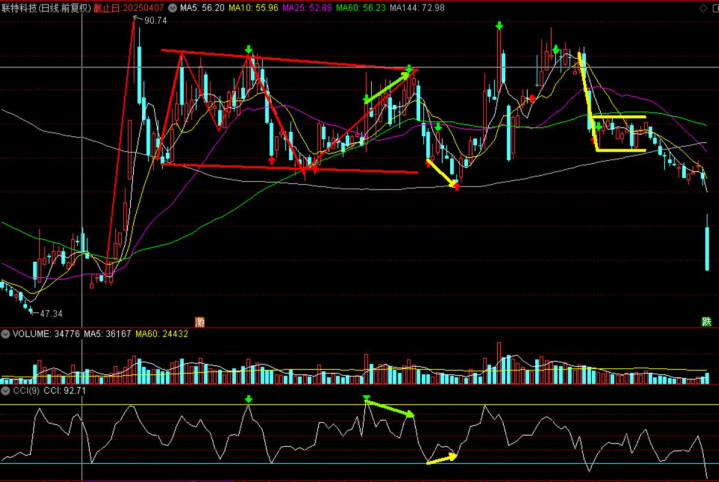Viewport: 719px width, 482px height.
Task: Click the orange 激 badge on the time axis
Action: [x=199, y=322]
